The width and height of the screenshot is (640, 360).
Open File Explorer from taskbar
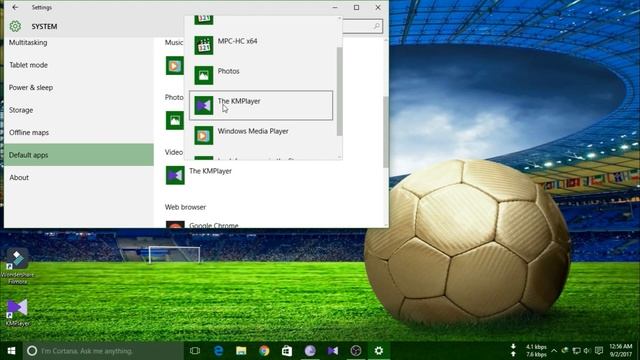click(x=241, y=351)
